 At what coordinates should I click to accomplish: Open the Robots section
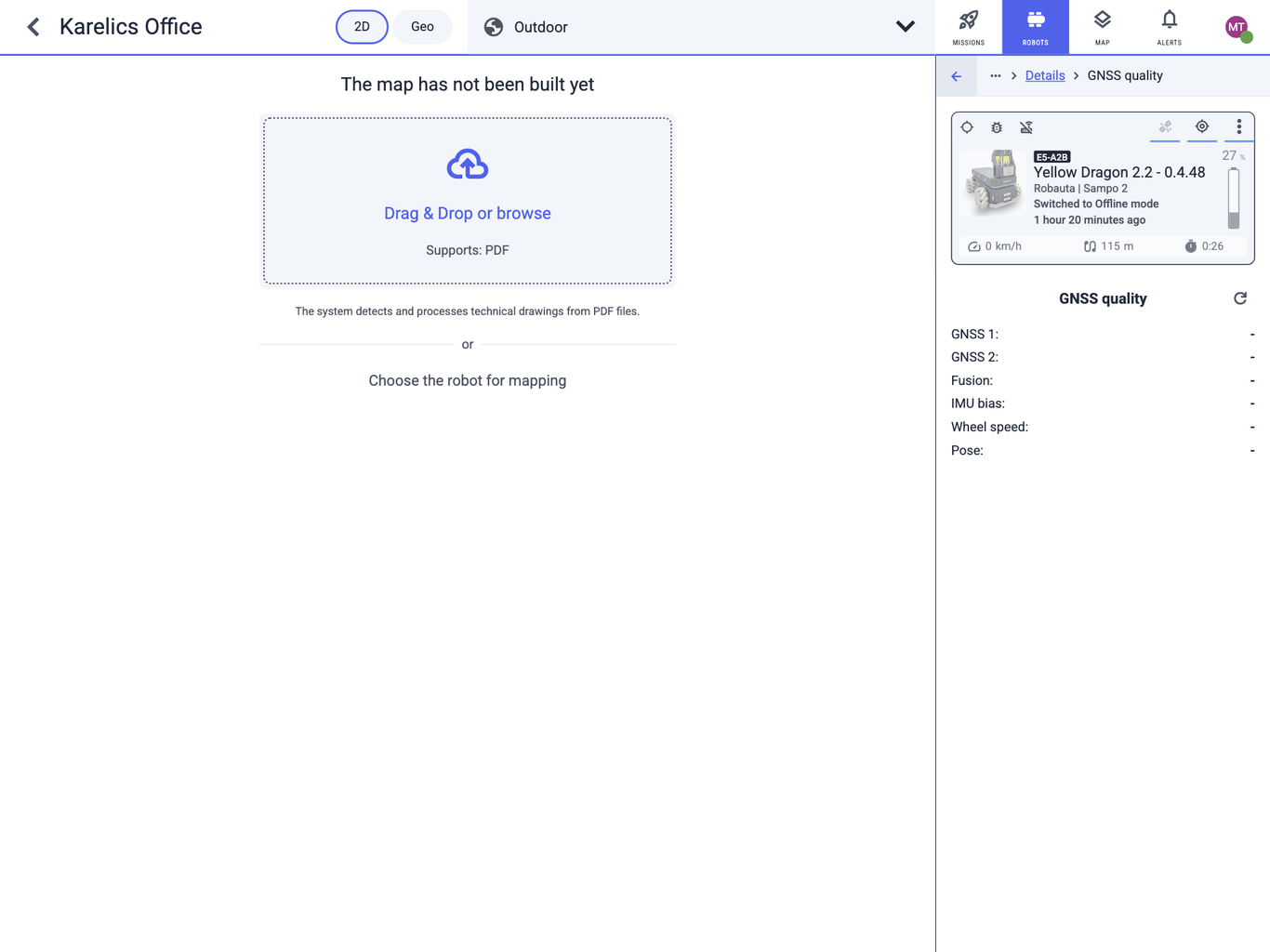click(x=1035, y=27)
